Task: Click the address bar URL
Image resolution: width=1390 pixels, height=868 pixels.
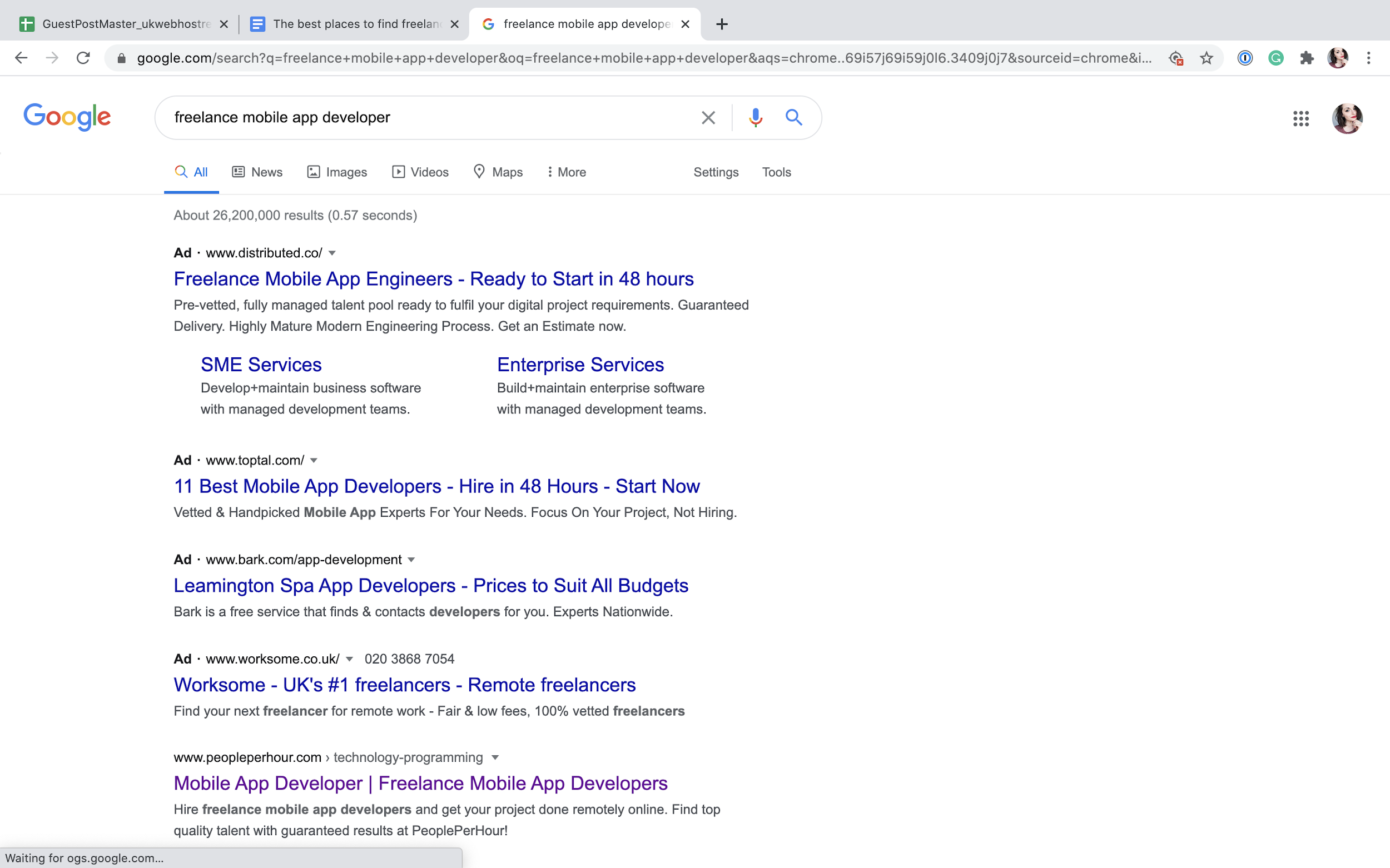Action: (x=643, y=58)
